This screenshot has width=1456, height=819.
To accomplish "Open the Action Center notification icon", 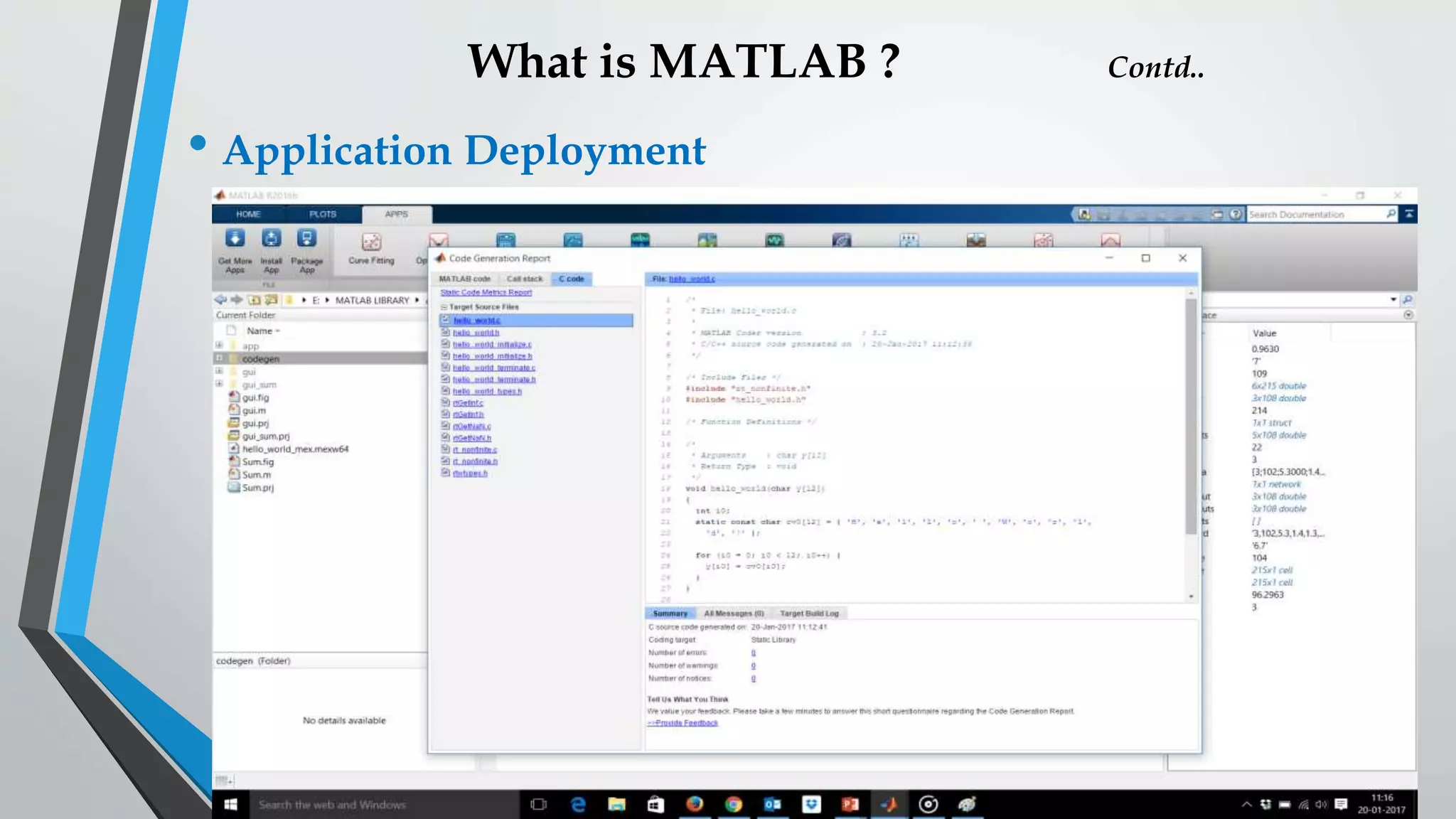I will pyautogui.click(x=1341, y=804).
